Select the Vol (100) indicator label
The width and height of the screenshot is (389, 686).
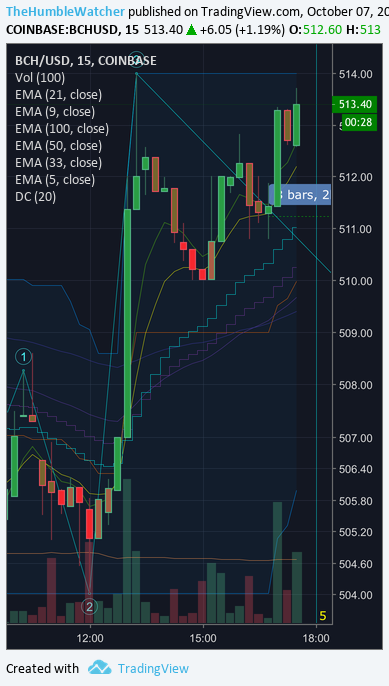[x=40, y=77]
